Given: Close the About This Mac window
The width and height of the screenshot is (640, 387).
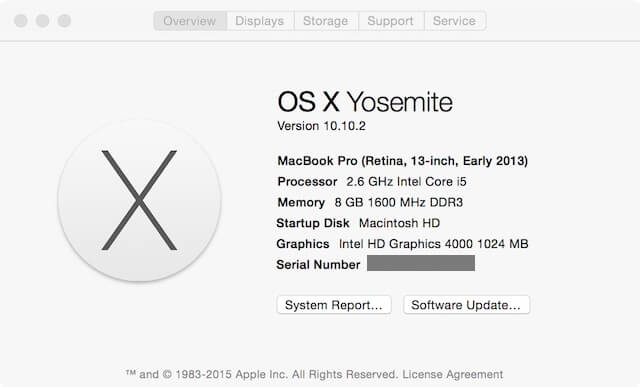Looking at the screenshot, I should [21, 20].
